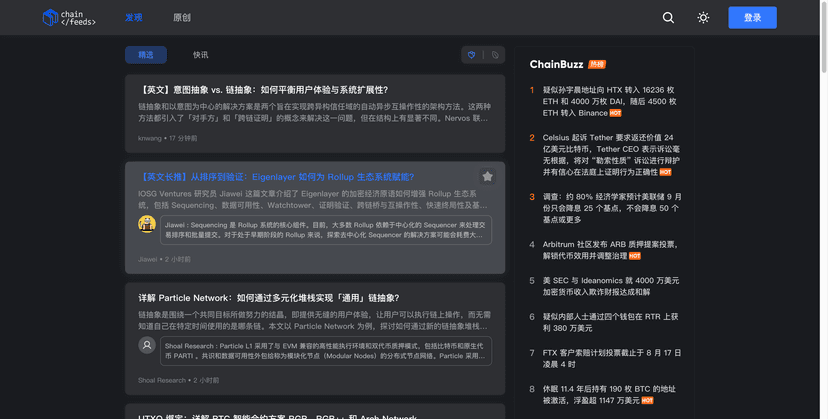The image size is (828, 419).
Task: Switch to the 发现 nav tab
Action: [134, 17]
